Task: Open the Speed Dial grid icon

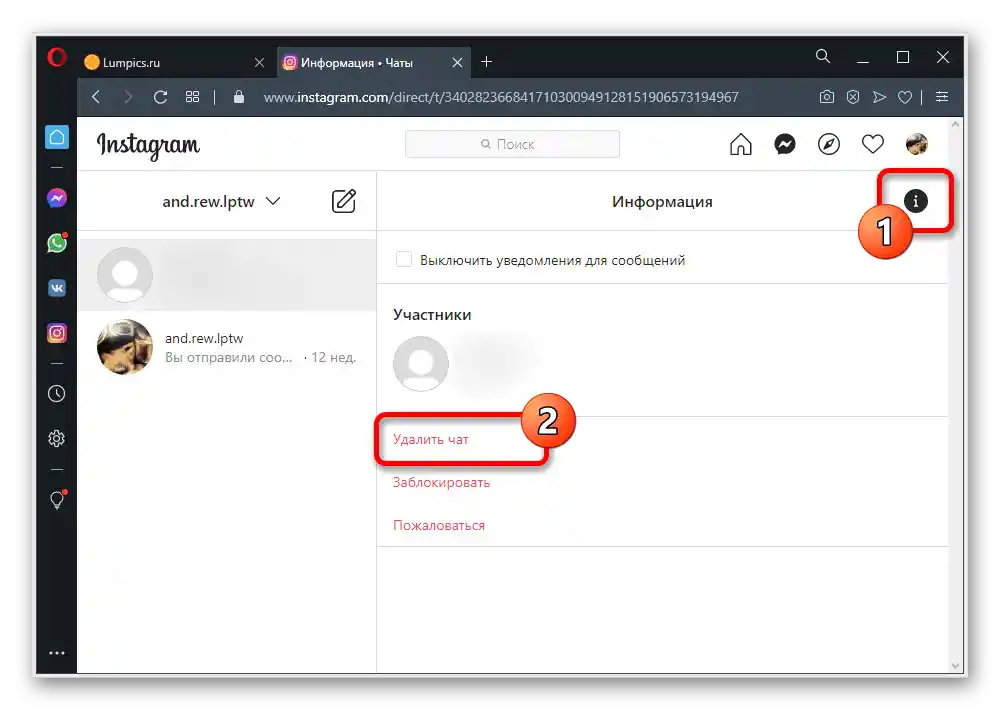Action: 192,97
